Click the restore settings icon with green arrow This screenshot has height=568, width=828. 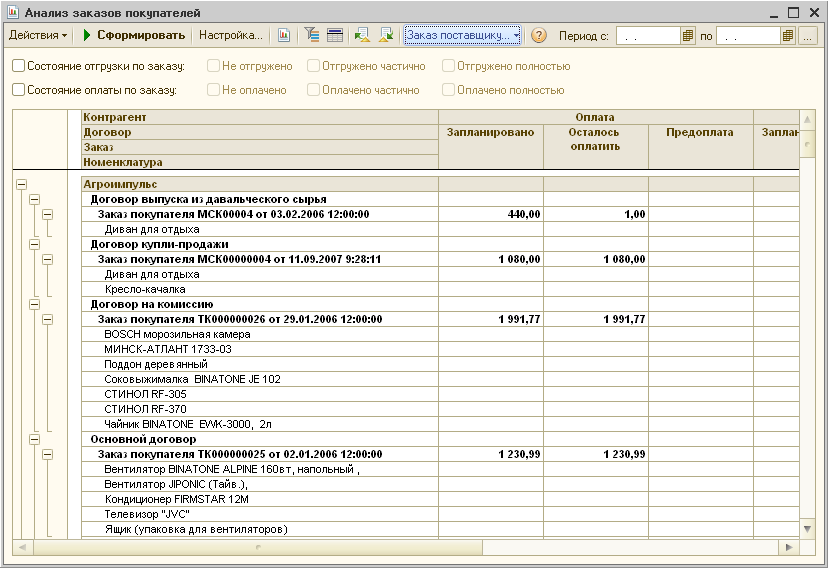tap(362, 35)
